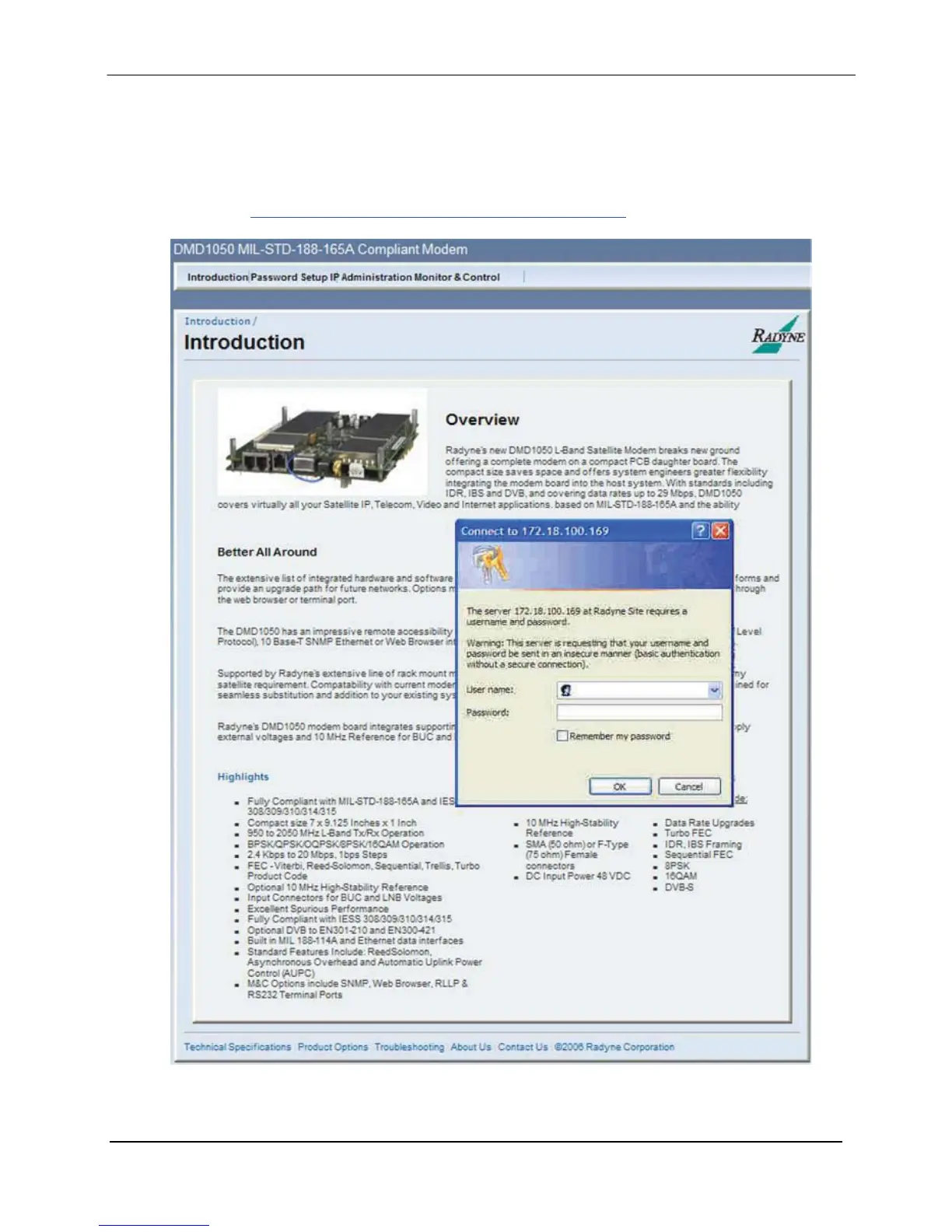Click the Data Rate Upgrades list item

(709, 823)
